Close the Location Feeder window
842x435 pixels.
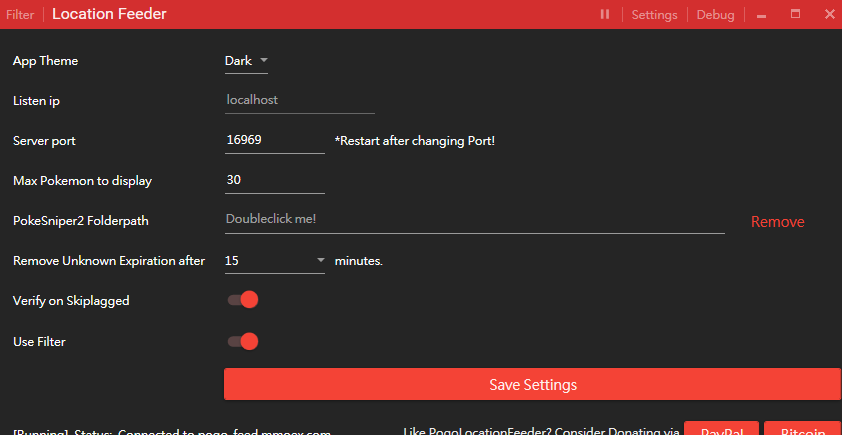[x=829, y=15]
